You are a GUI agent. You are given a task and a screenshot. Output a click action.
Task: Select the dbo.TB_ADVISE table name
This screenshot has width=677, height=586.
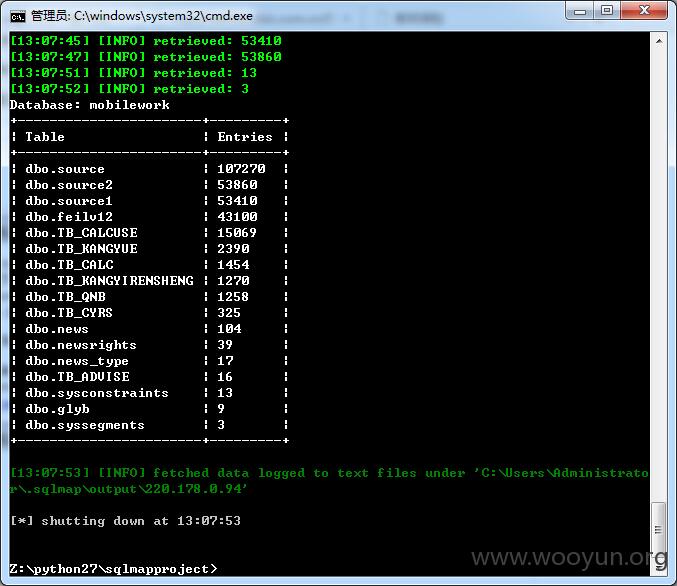pos(77,377)
